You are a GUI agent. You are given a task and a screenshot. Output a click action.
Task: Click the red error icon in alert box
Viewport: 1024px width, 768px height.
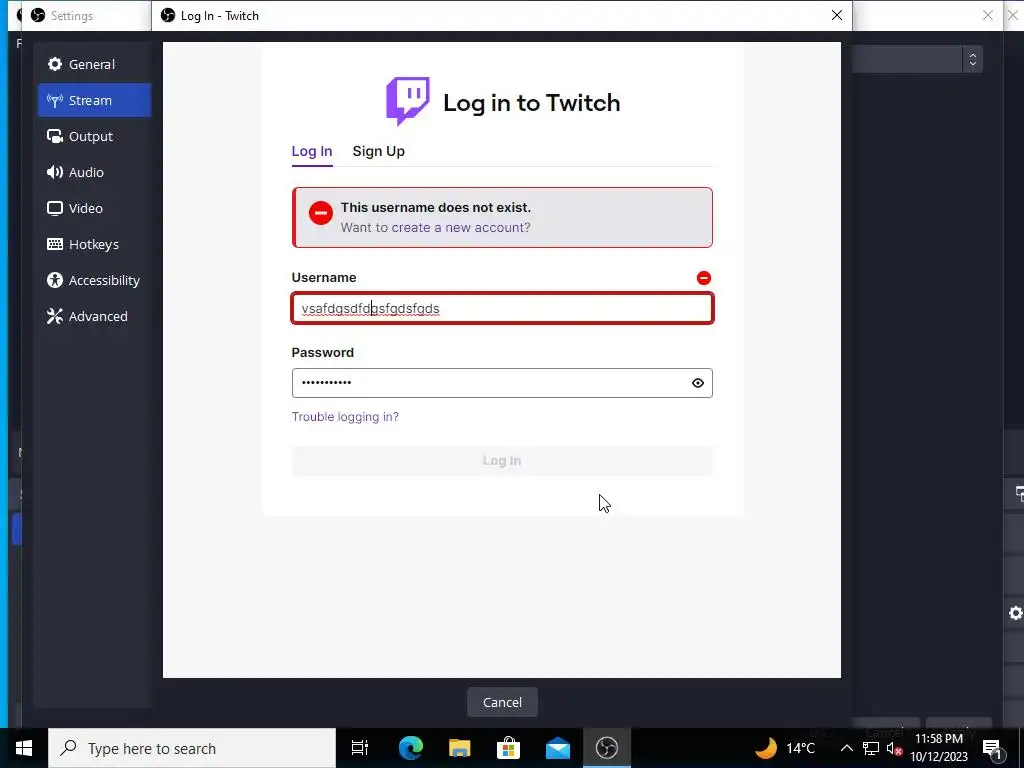click(x=321, y=213)
